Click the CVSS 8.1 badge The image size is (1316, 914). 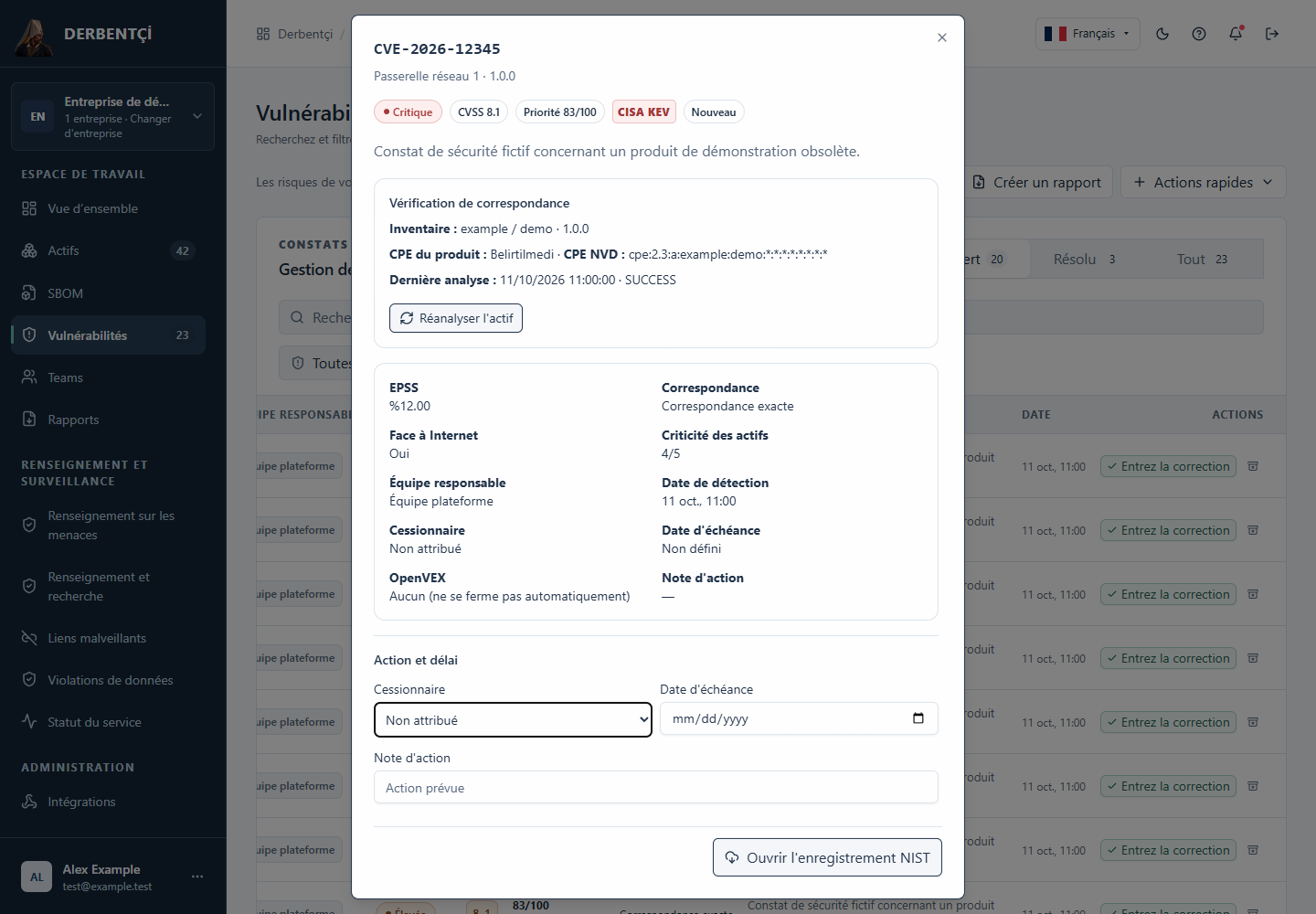coord(479,112)
